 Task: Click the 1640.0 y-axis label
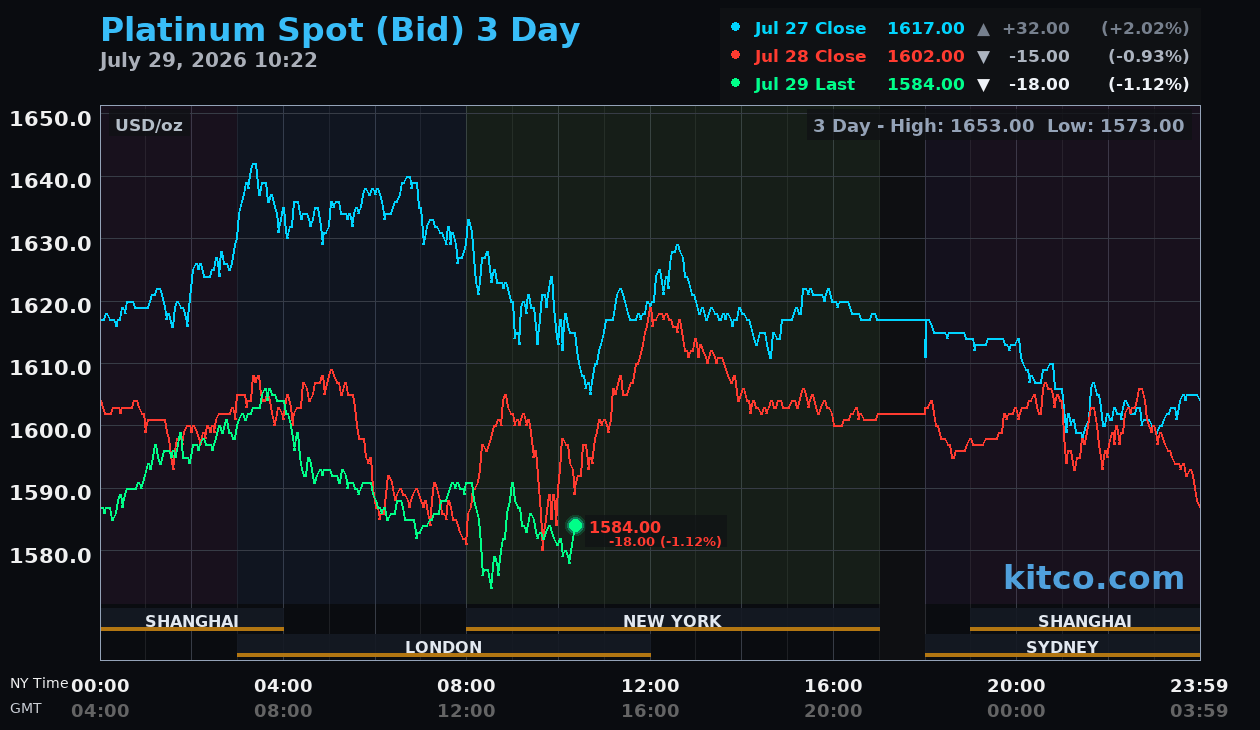tap(51, 181)
